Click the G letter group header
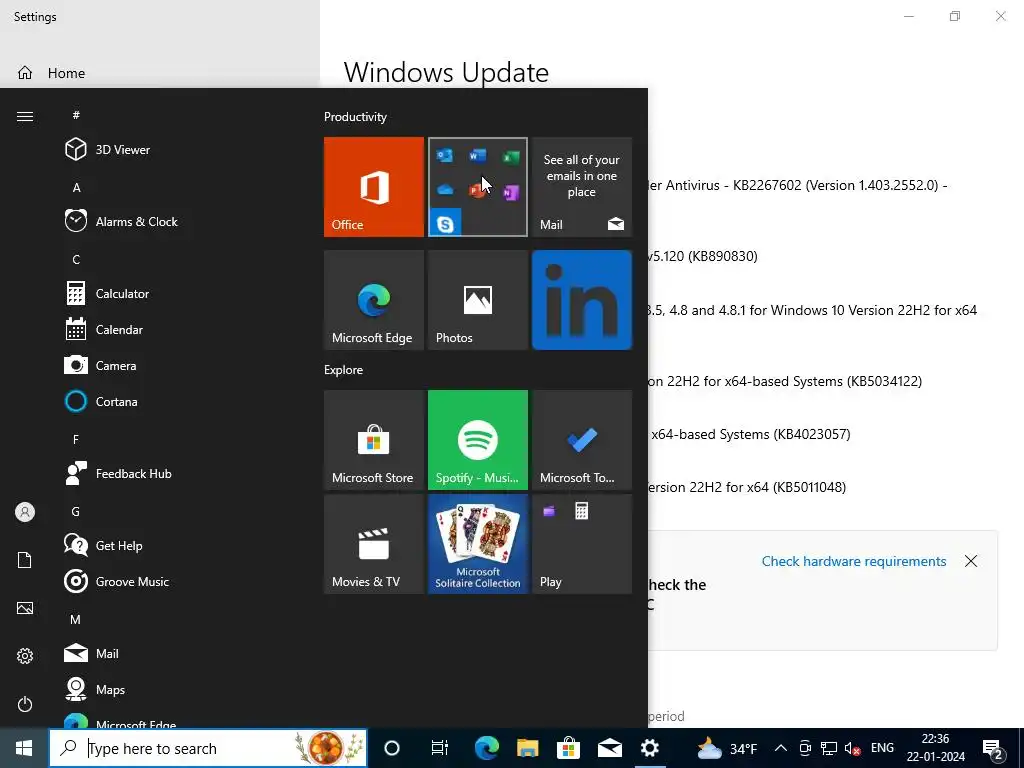 (76, 511)
